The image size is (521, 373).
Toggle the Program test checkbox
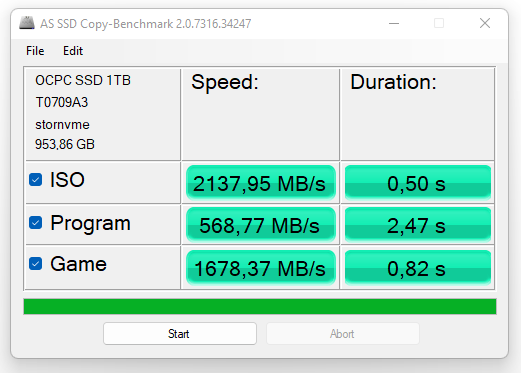click(x=36, y=223)
